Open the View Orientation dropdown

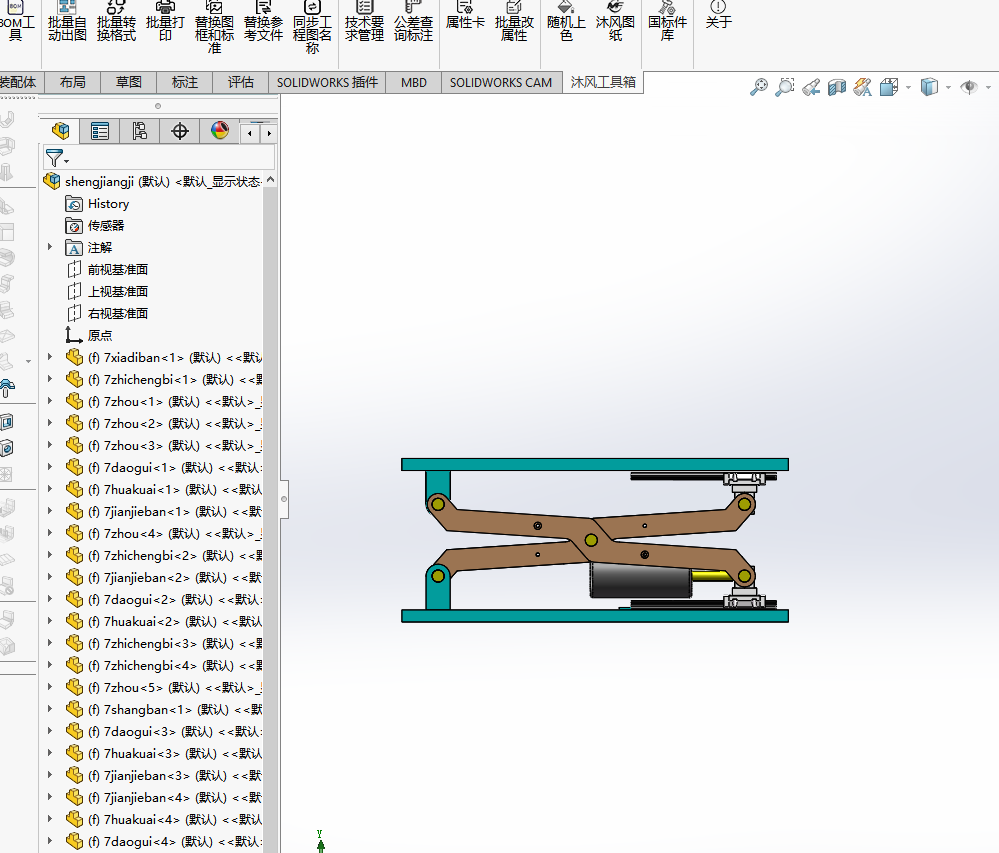(x=888, y=88)
